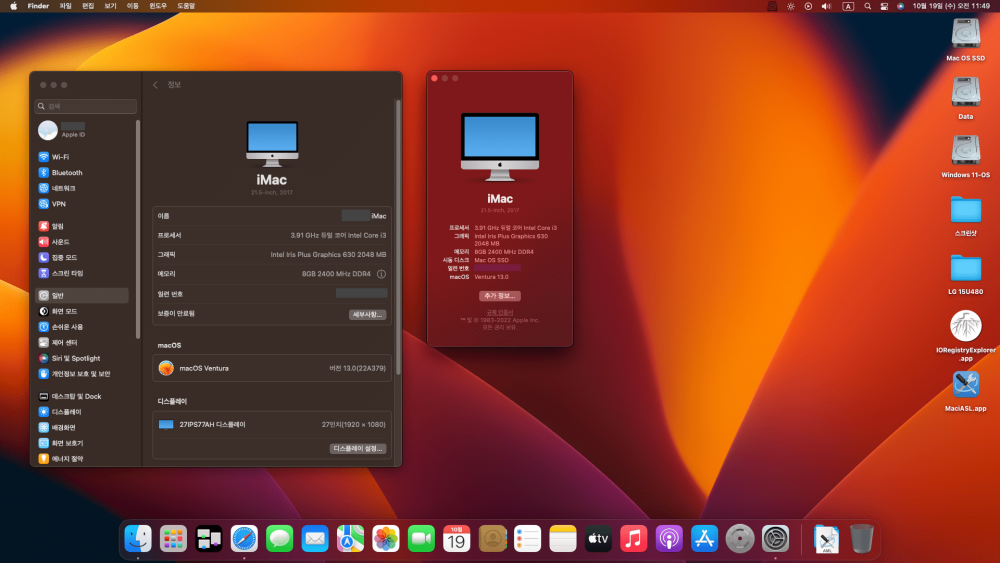Open the 편집 menu
Image resolution: width=1000 pixels, height=563 pixels.
88,6
